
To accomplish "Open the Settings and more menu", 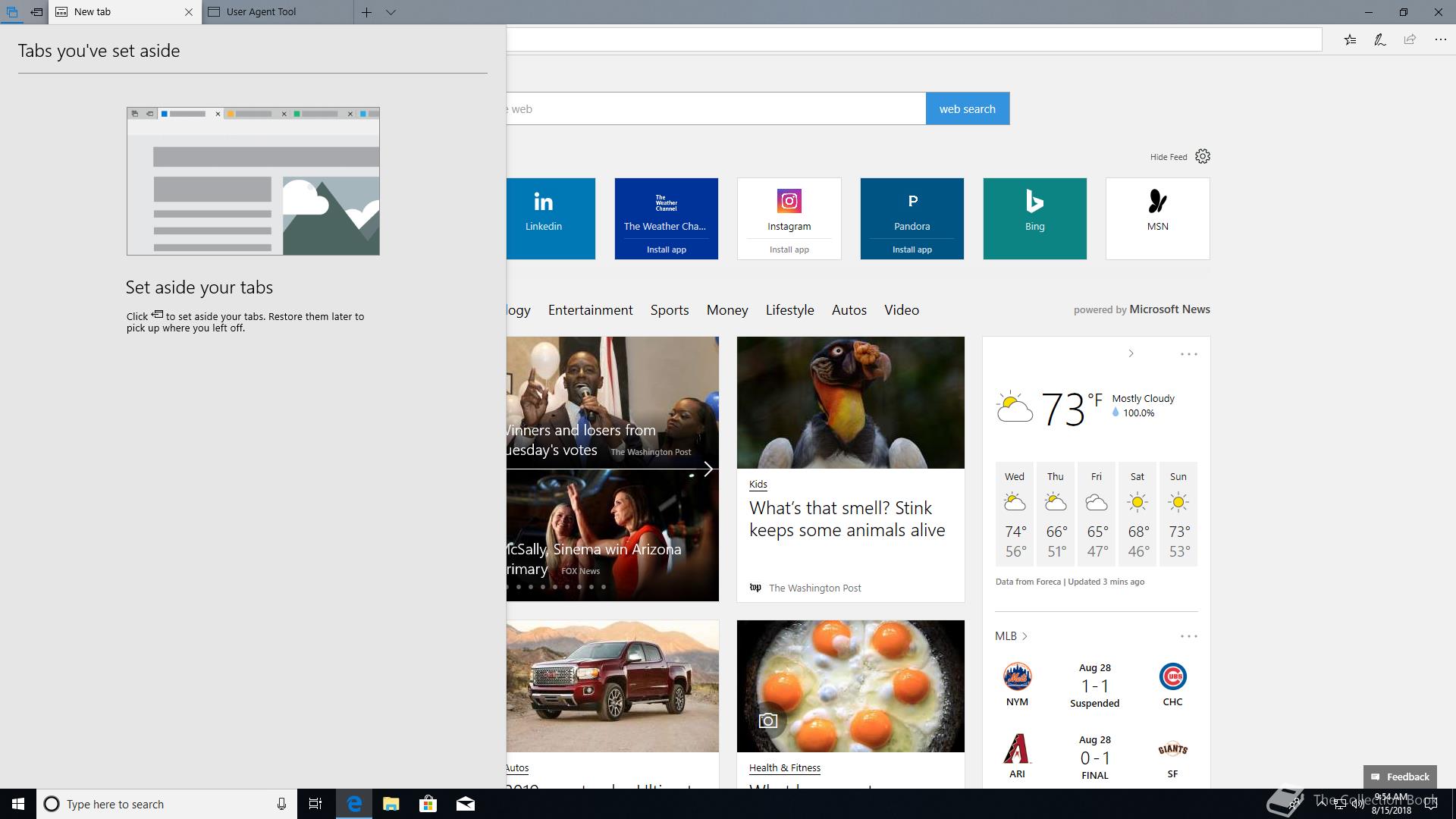I will [x=1440, y=39].
